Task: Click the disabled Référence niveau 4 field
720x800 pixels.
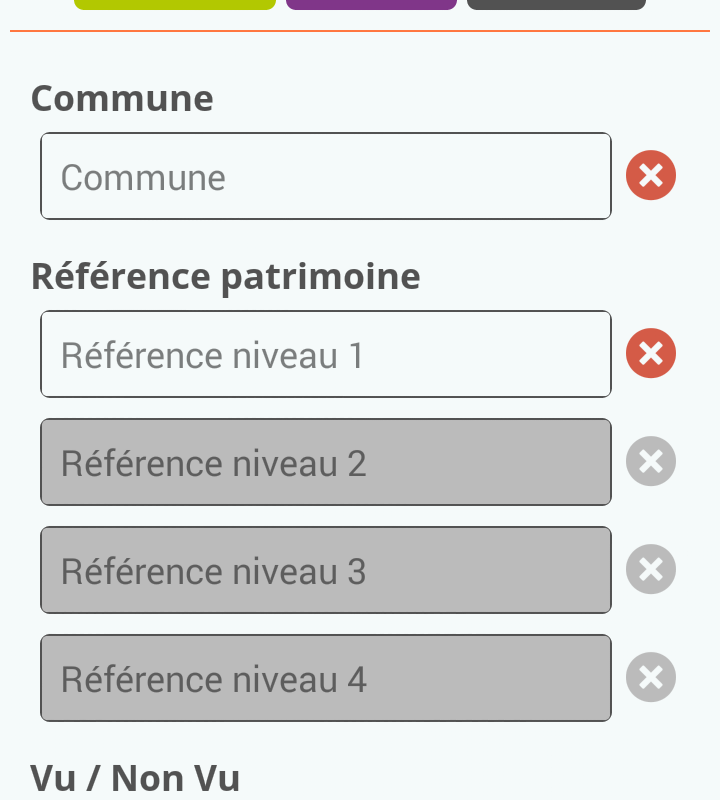Action: (326, 678)
